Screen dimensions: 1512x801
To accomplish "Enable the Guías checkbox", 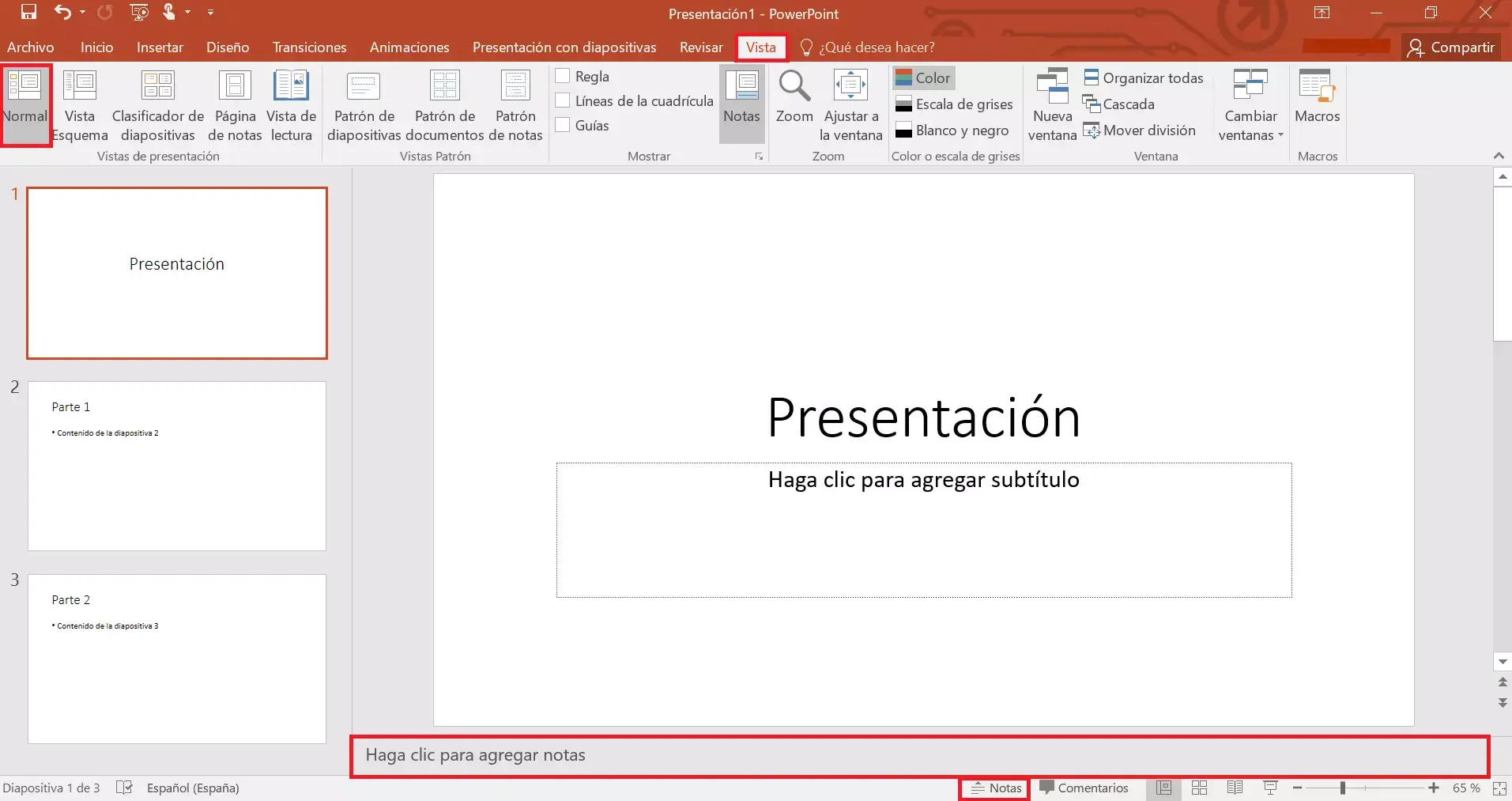I will (562, 125).
